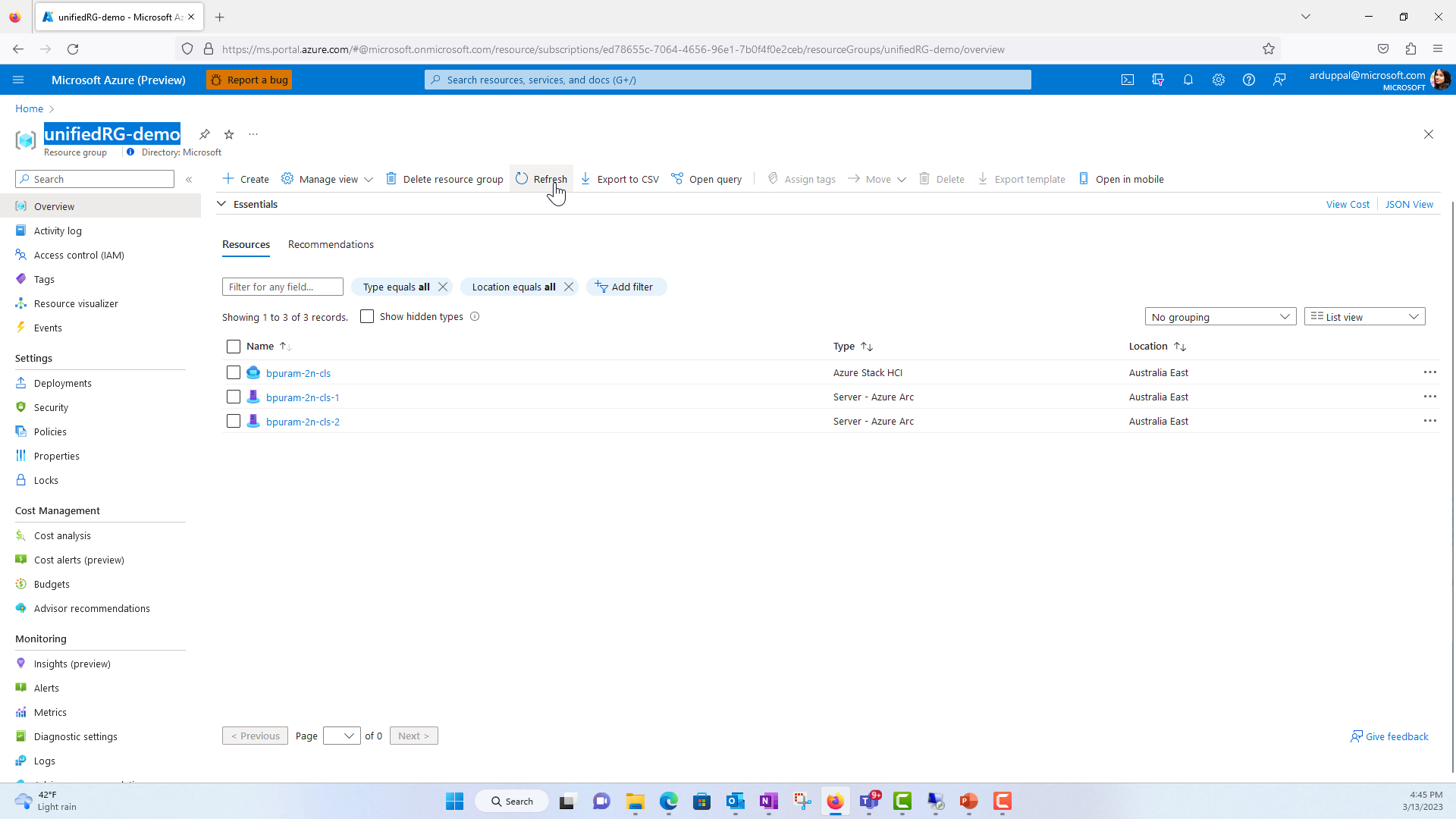The width and height of the screenshot is (1456, 819).
Task: Open Azure Cloud Shell icon
Action: click(1128, 80)
